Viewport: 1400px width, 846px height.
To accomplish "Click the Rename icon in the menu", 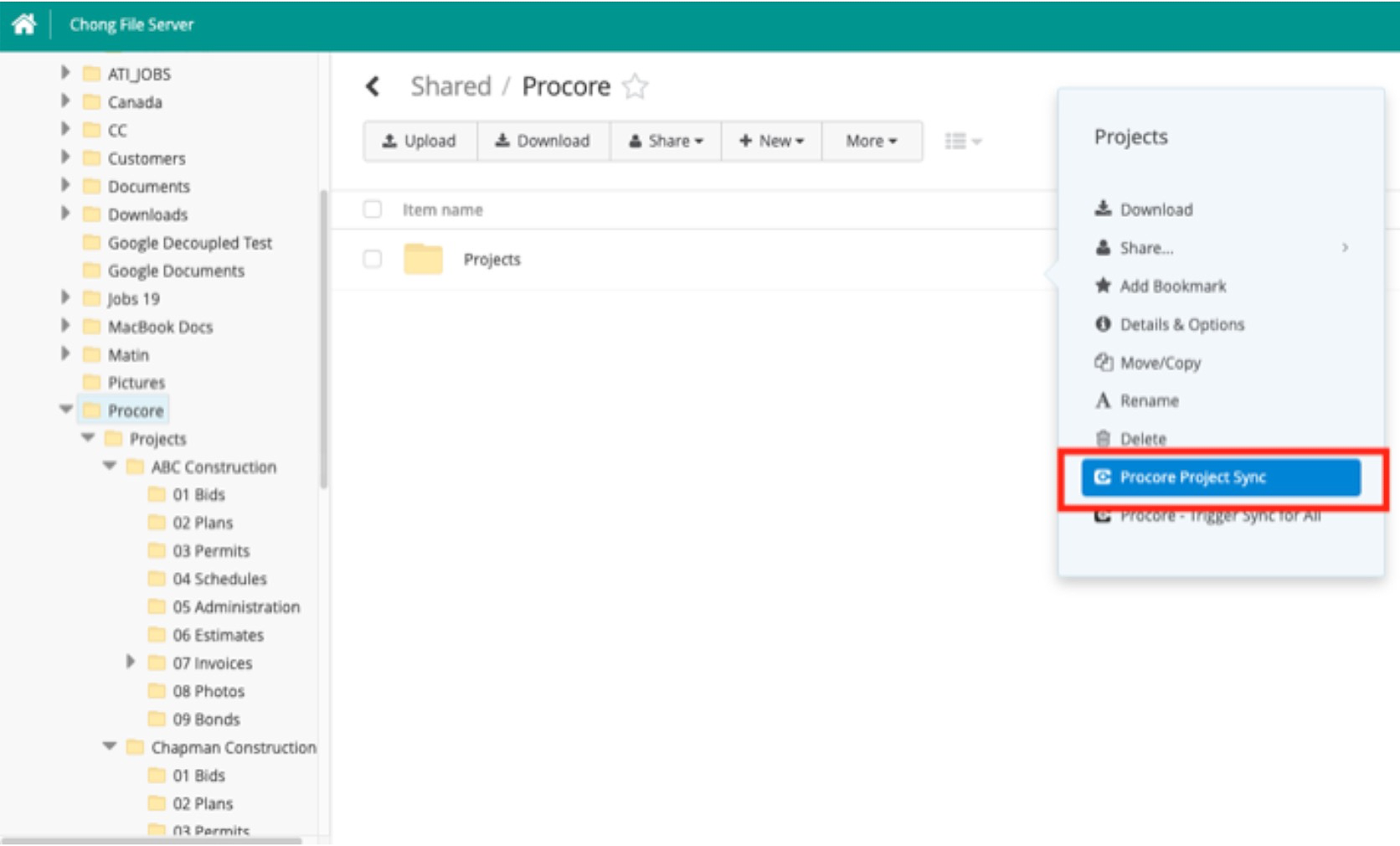I will pyautogui.click(x=1103, y=400).
